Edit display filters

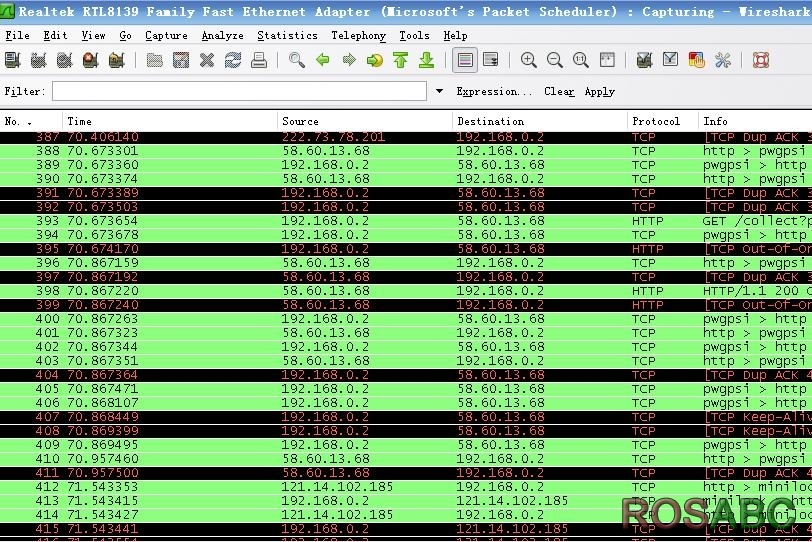click(671, 60)
